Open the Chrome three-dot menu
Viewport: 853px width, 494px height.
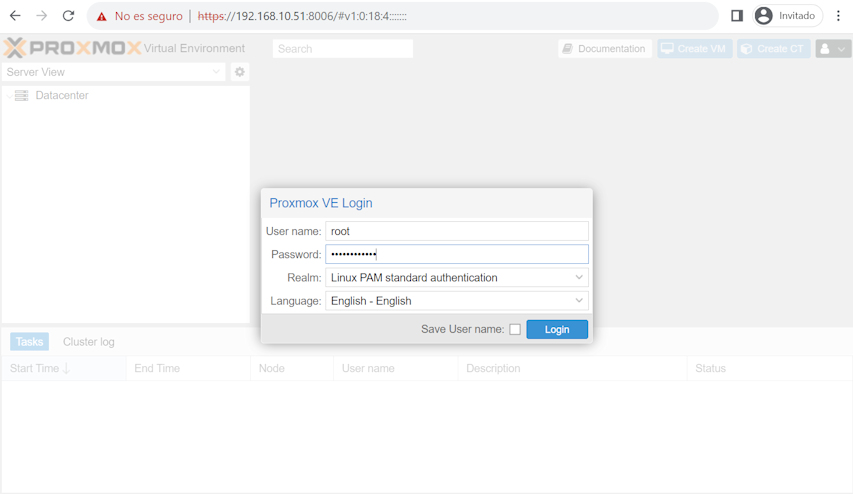(x=838, y=16)
